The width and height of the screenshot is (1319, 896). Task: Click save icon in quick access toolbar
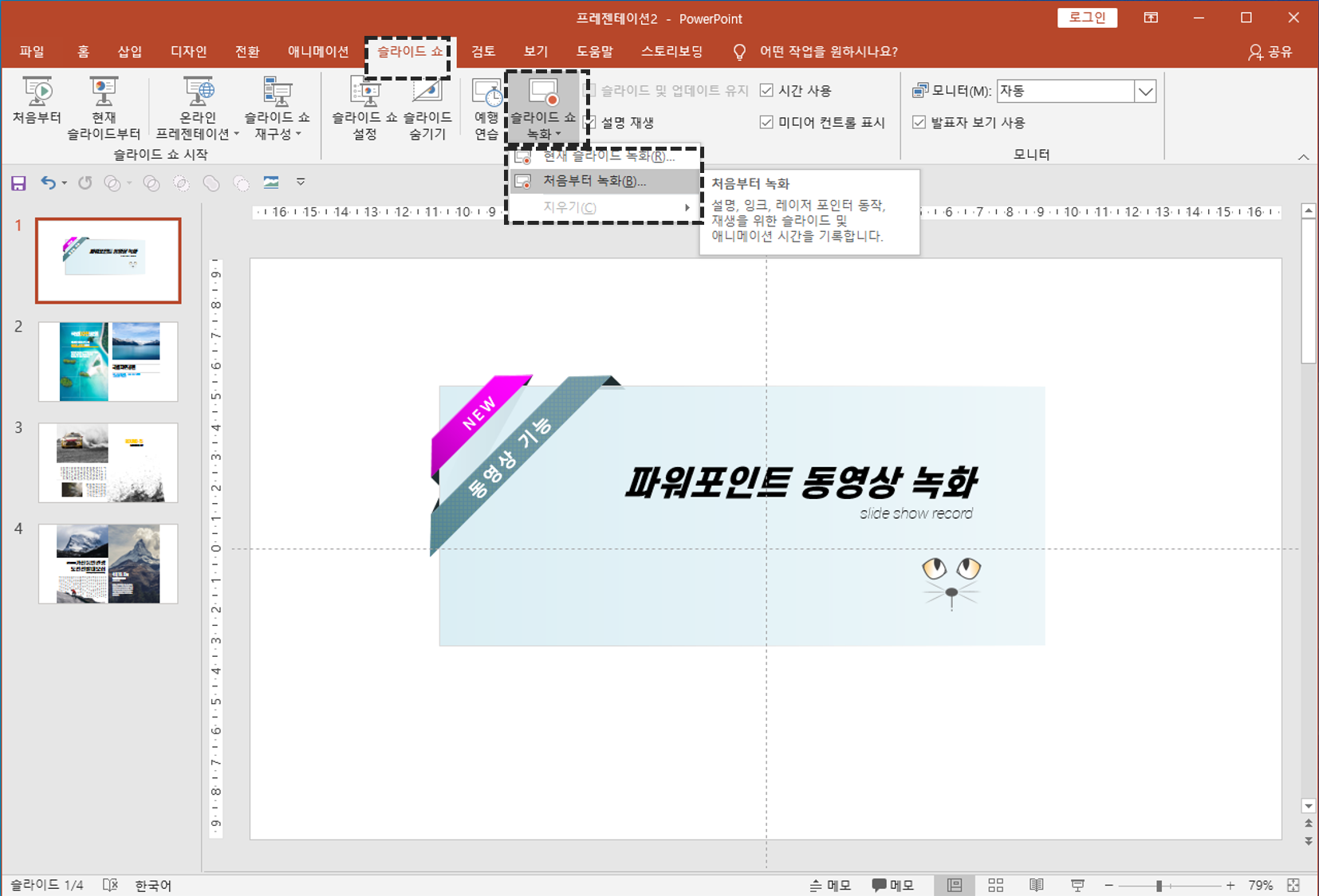[18, 183]
